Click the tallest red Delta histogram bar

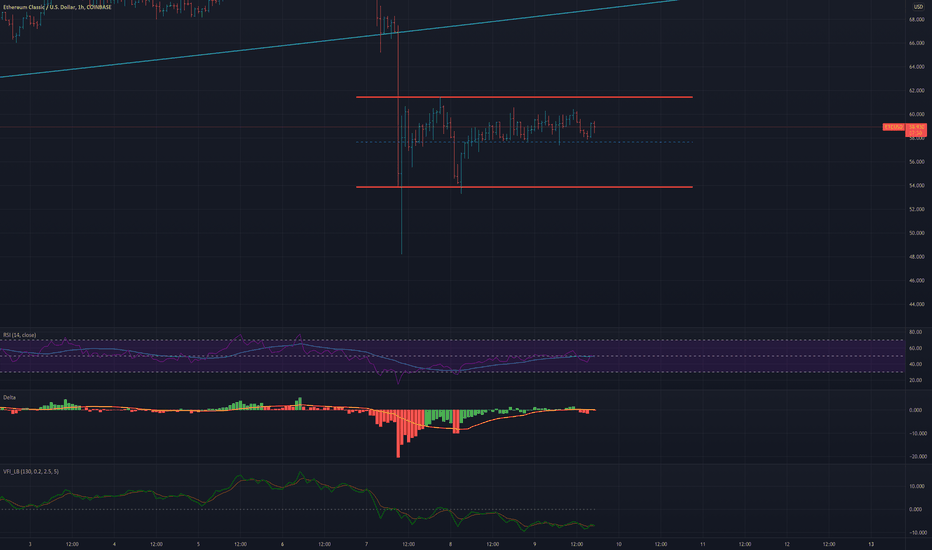pos(398,434)
